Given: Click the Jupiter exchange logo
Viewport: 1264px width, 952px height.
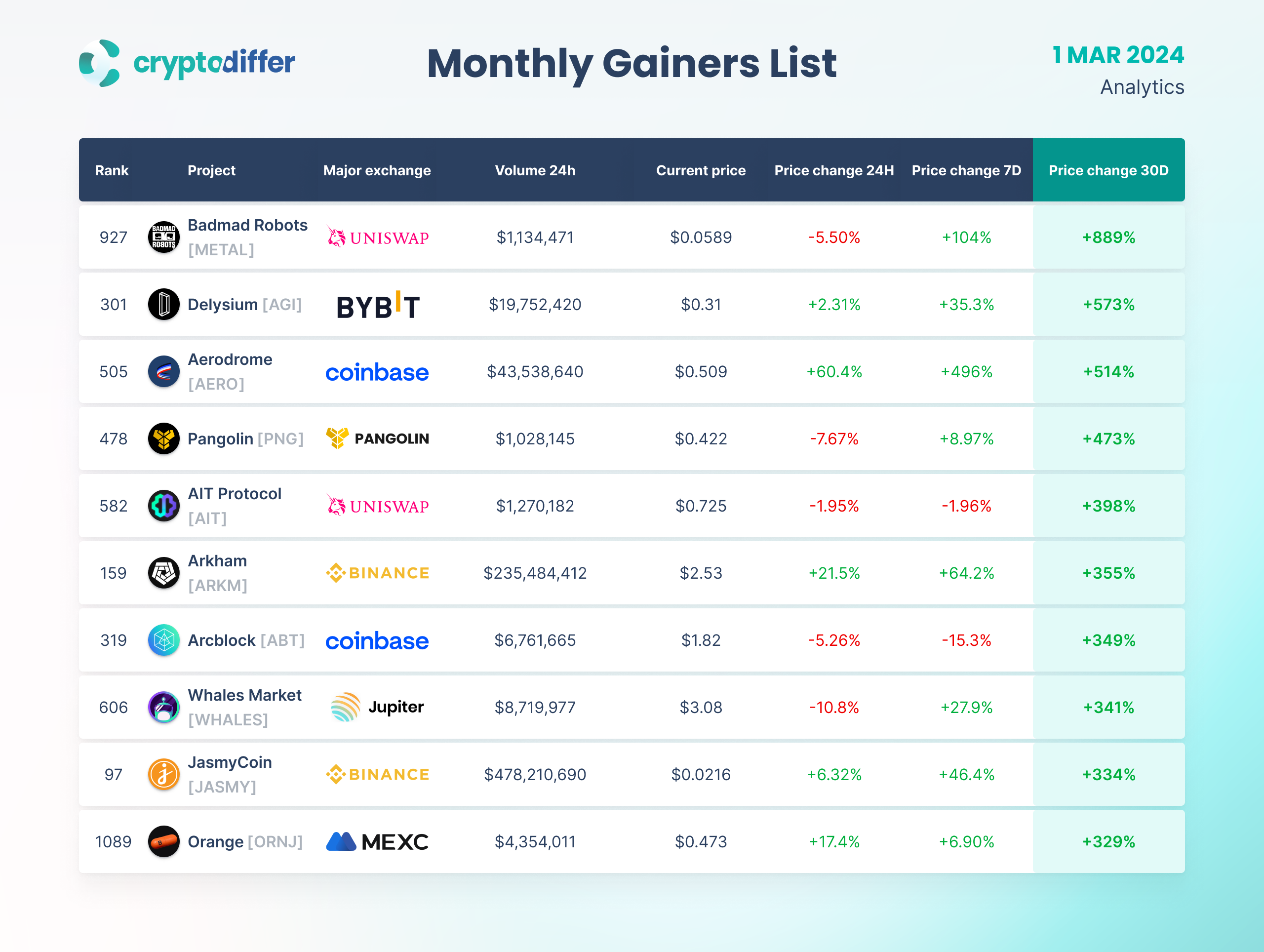Looking at the screenshot, I should pyautogui.click(x=377, y=708).
